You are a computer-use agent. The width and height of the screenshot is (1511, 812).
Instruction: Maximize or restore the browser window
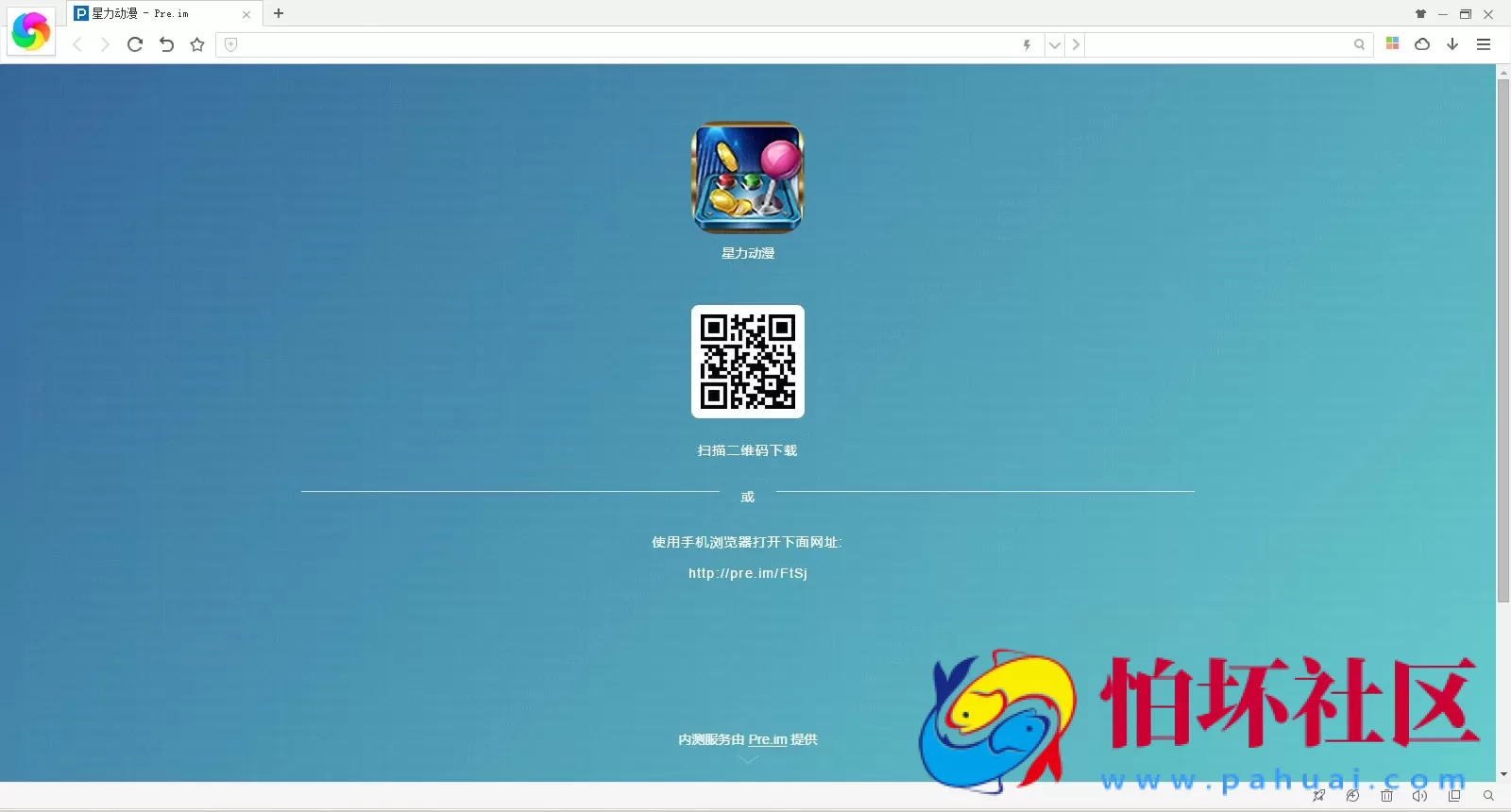click(1466, 14)
